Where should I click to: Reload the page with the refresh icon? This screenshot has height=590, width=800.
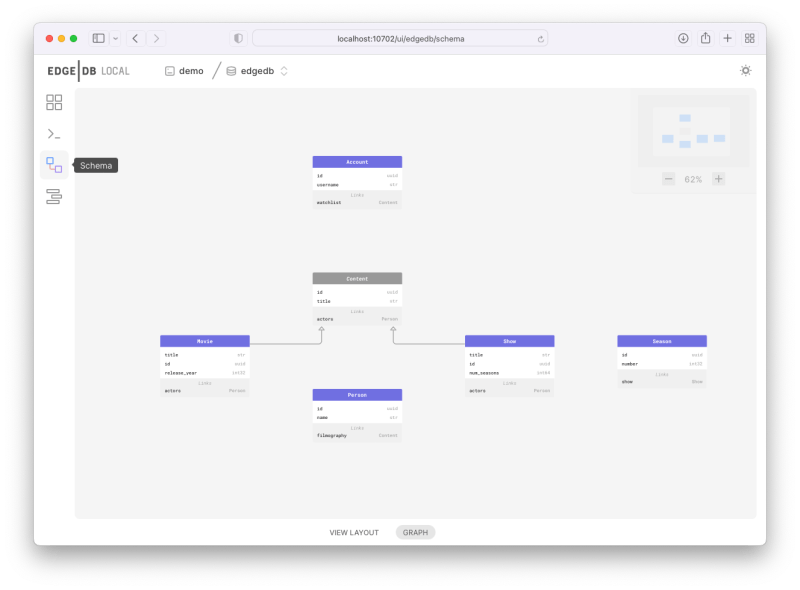(x=540, y=39)
